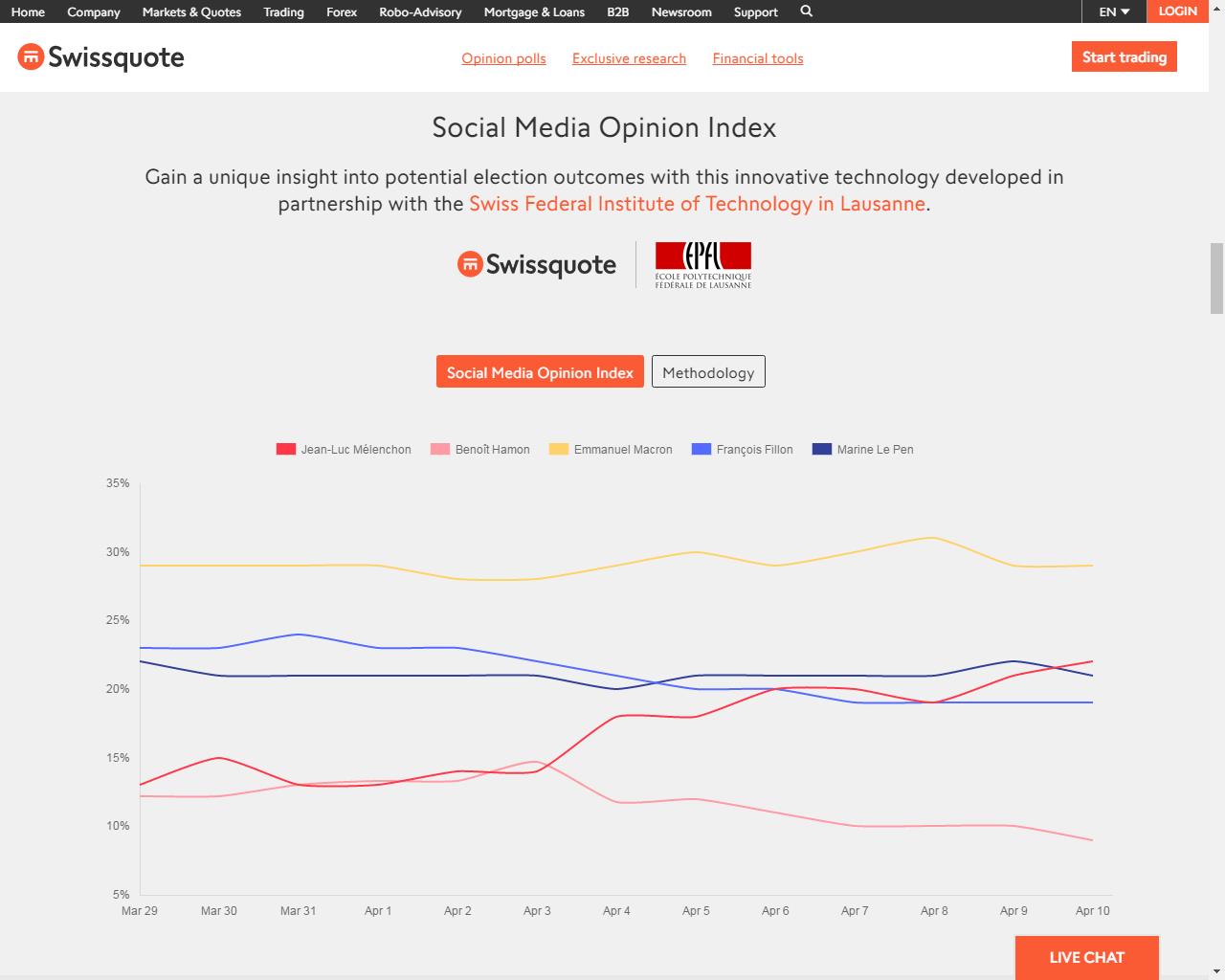Screen dimensions: 1225x980
Task: Click the search magnifier icon in top bar
Action: [x=806, y=11]
